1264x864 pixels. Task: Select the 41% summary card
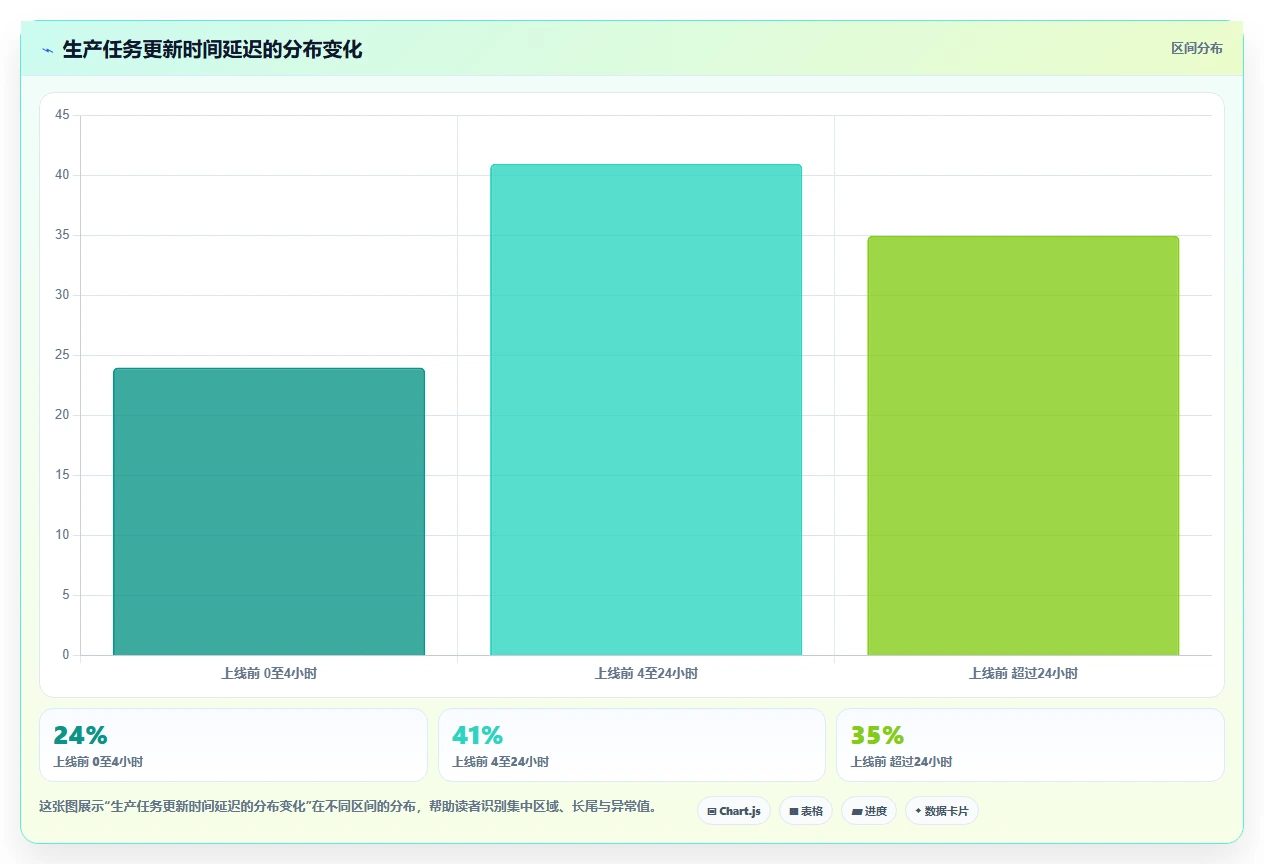click(632, 745)
